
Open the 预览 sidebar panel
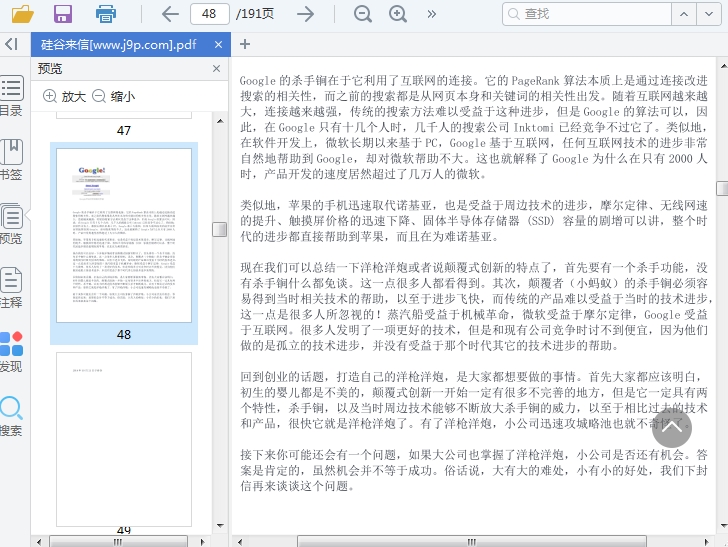click(11, 224)
